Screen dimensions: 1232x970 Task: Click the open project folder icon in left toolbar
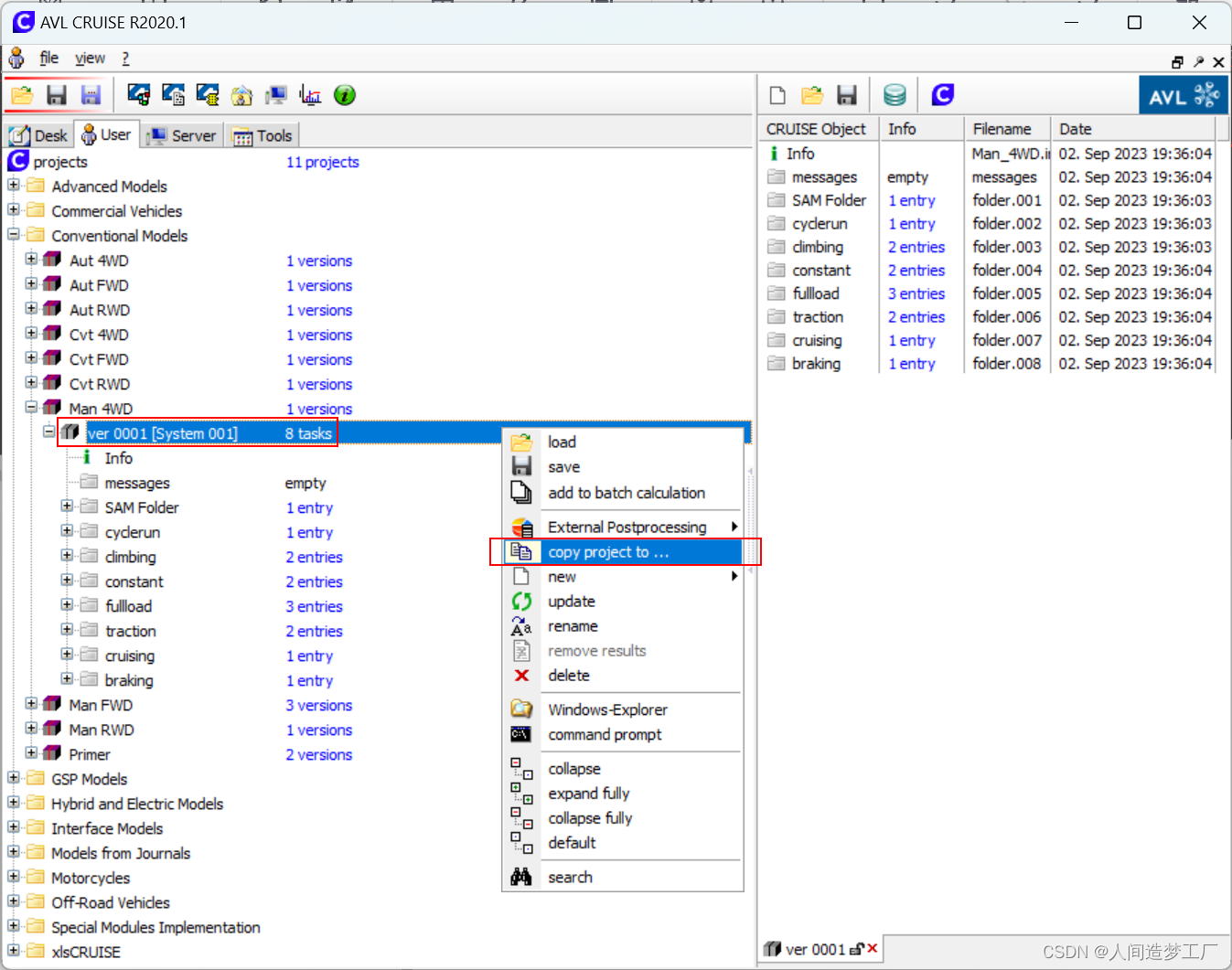22,95
